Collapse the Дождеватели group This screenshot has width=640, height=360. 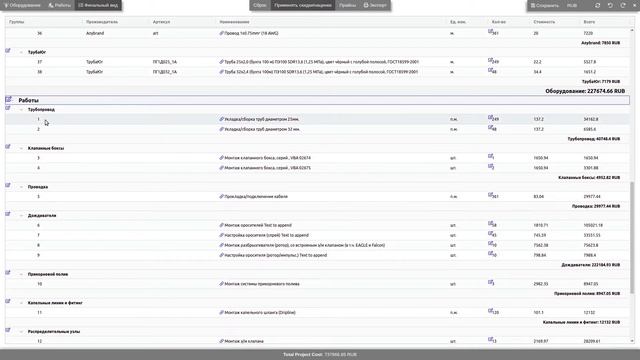click(x=21, y=216)
